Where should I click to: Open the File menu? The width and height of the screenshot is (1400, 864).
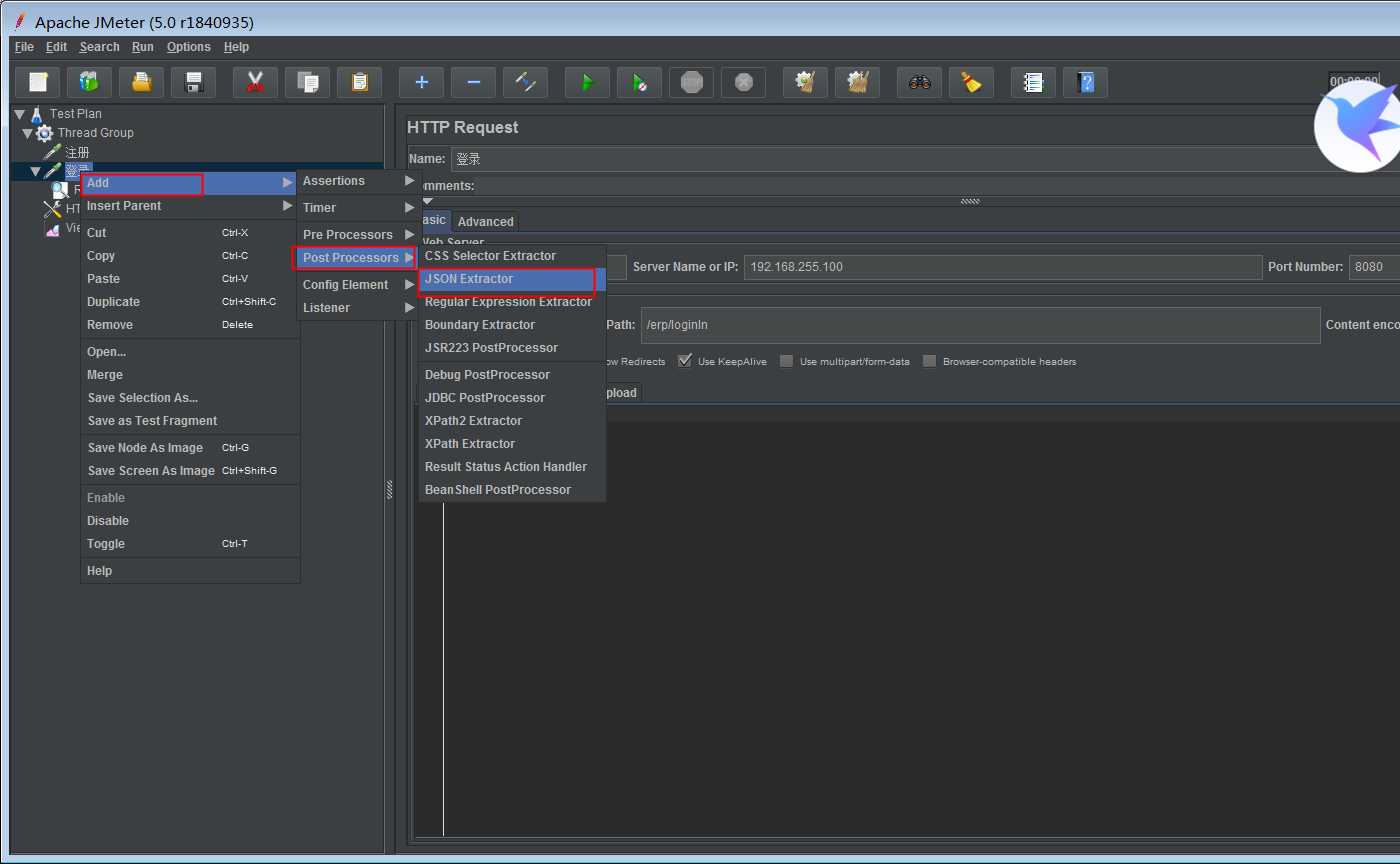click(24, 47)
